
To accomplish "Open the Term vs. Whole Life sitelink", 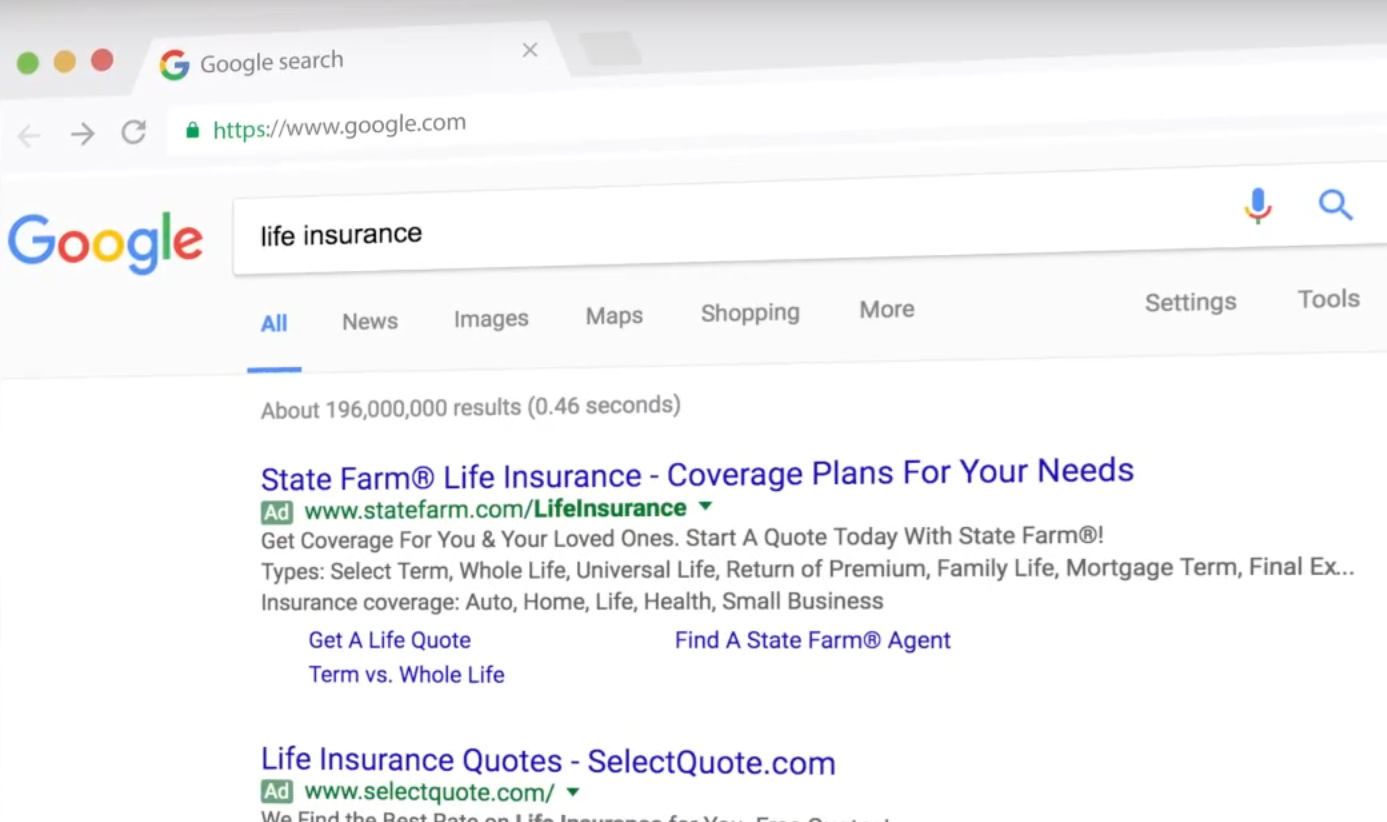I will (406, 675).
